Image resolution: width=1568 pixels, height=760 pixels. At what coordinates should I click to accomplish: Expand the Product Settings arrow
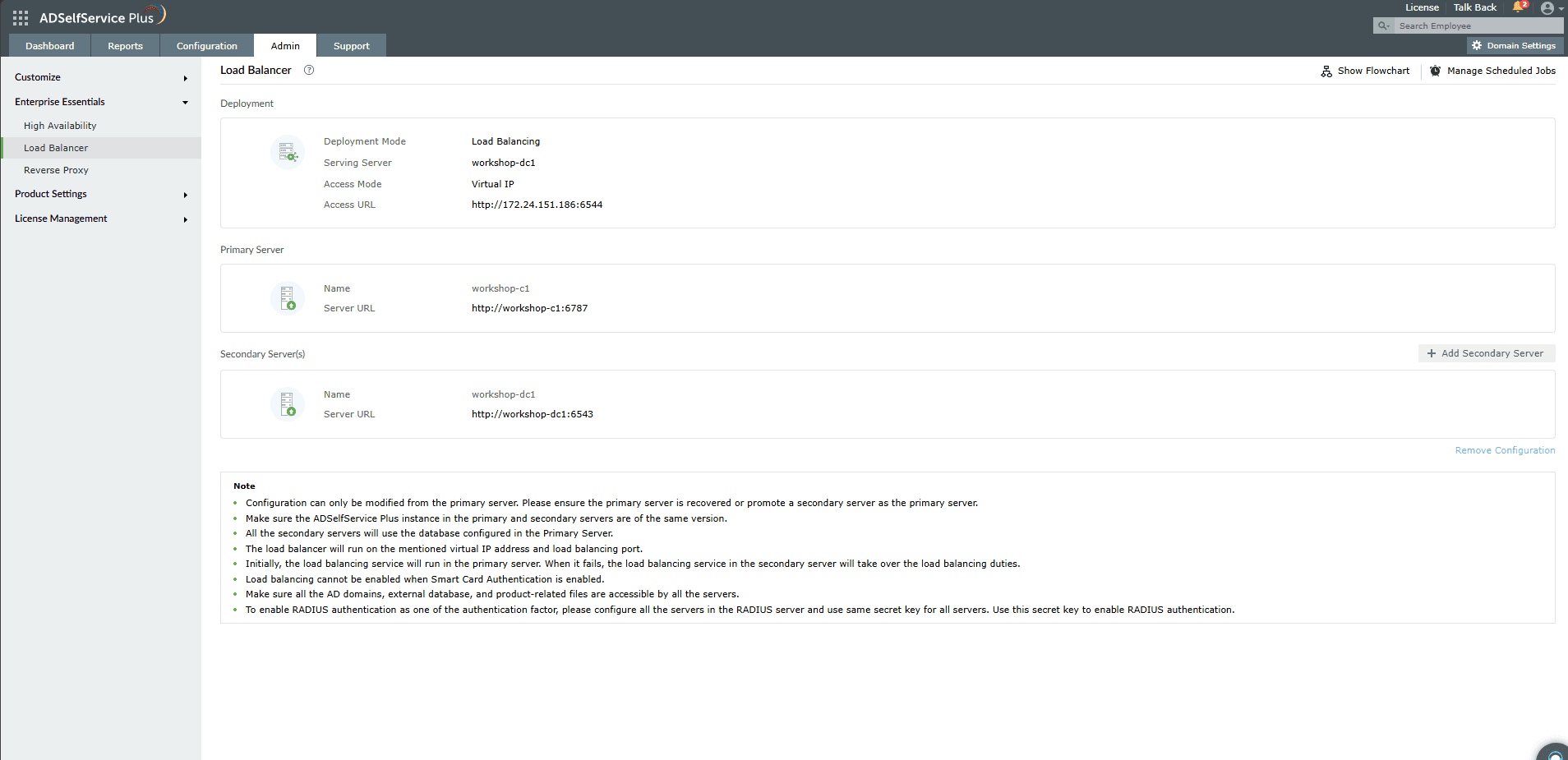tap(186, 195)
